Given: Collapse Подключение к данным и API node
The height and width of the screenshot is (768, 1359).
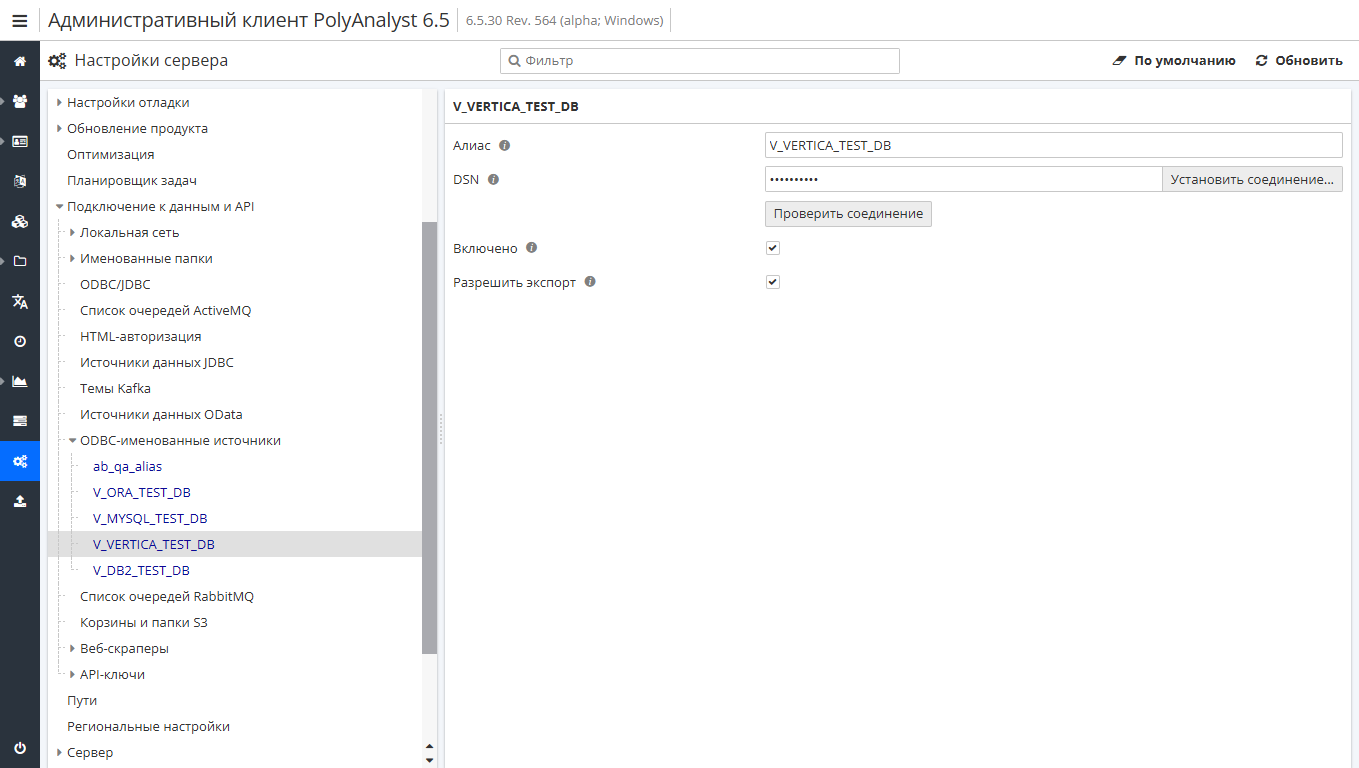Looking at the screenshot, I should pos(59,206).
